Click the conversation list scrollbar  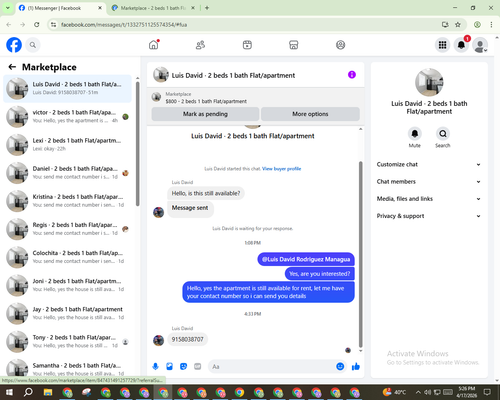pyautogui.click(x=138, y=144)
